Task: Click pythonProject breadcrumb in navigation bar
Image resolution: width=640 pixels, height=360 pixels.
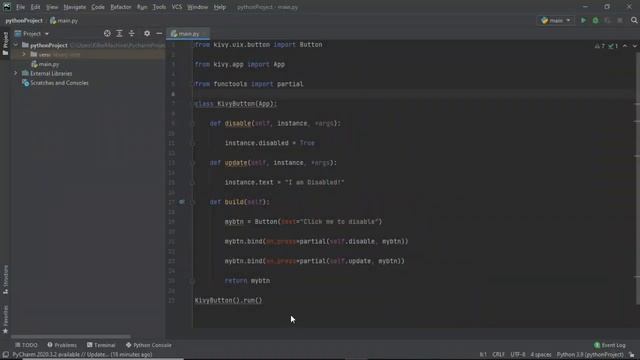Action: coord(24,20)
